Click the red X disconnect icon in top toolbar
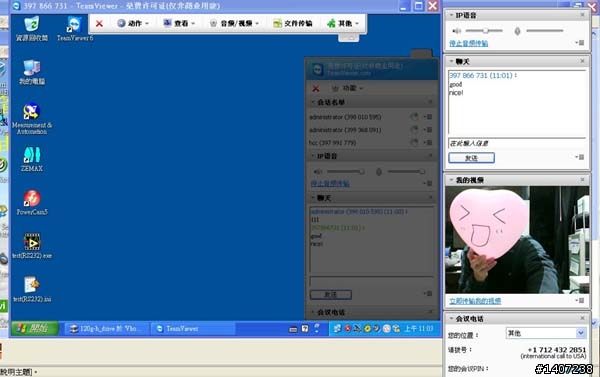600x377 pixels. (99, 24)
